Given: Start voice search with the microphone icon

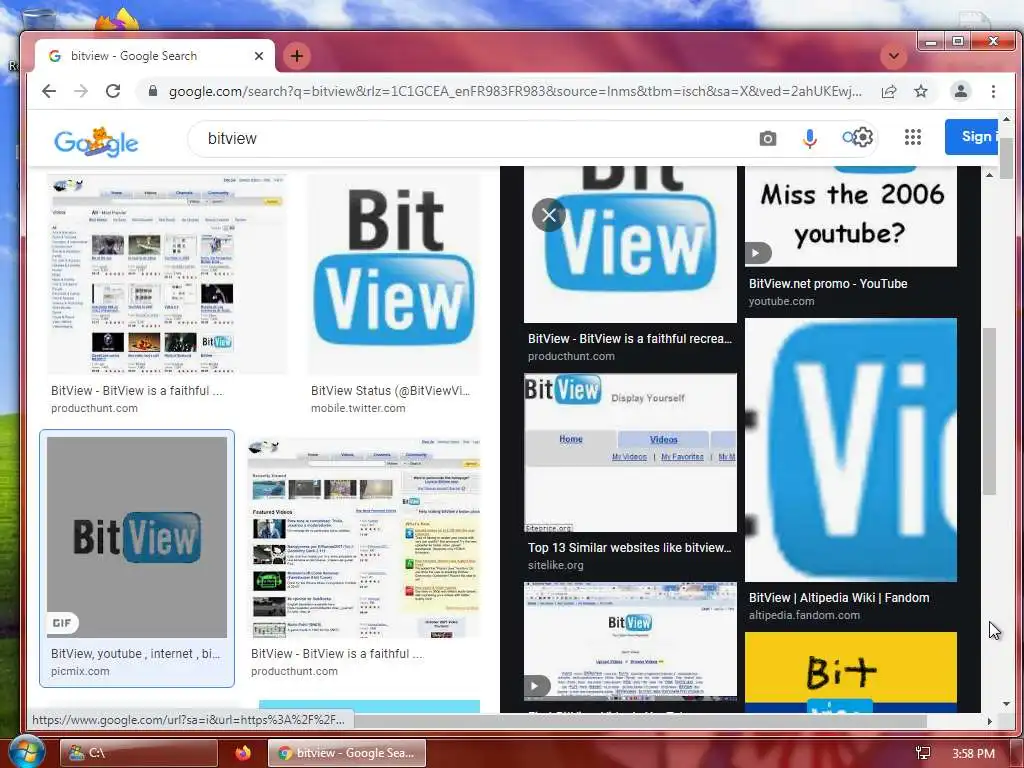Looking at the screenshot, I should [x=810, y=138].
